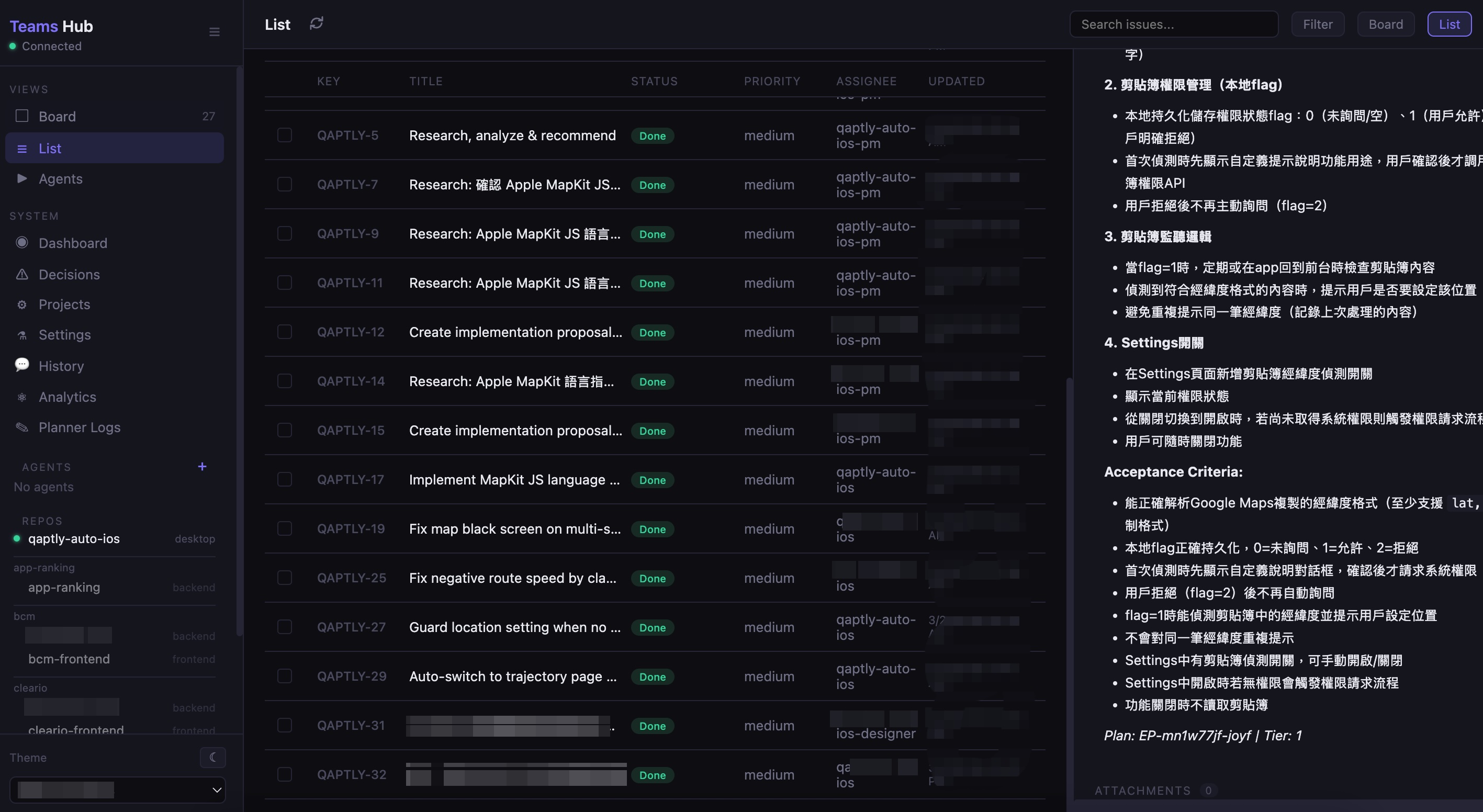Open Projects in sidebar
1483x812 pixels.
(x=115, y=304)
